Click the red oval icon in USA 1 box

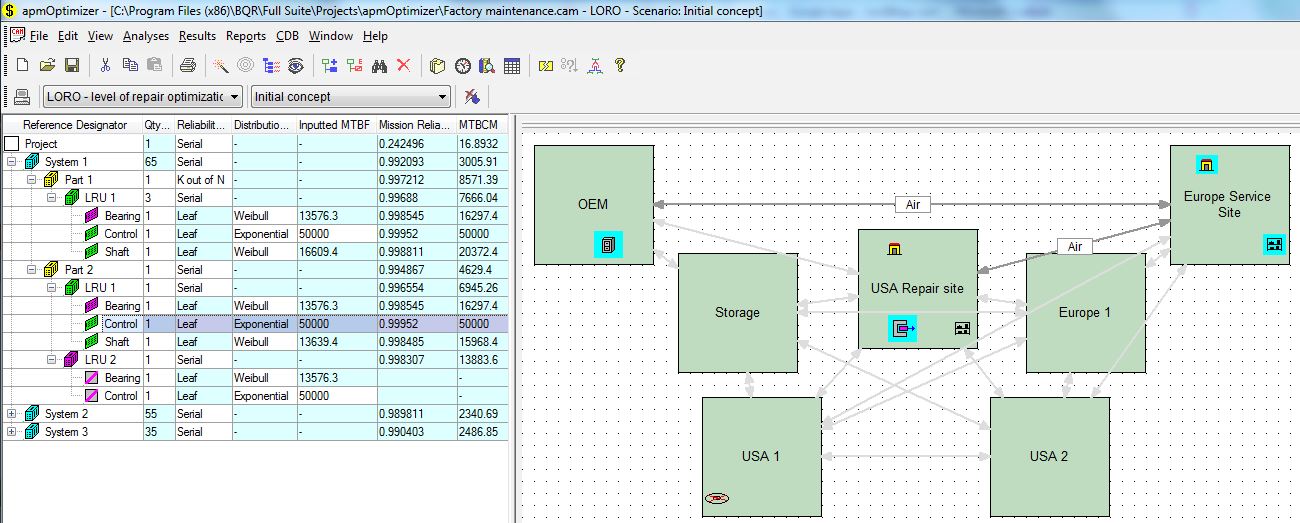pos(717,497)
